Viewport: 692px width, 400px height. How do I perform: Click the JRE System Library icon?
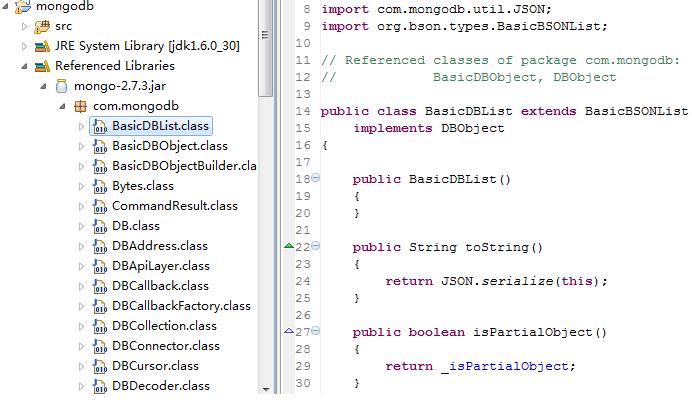42,46
